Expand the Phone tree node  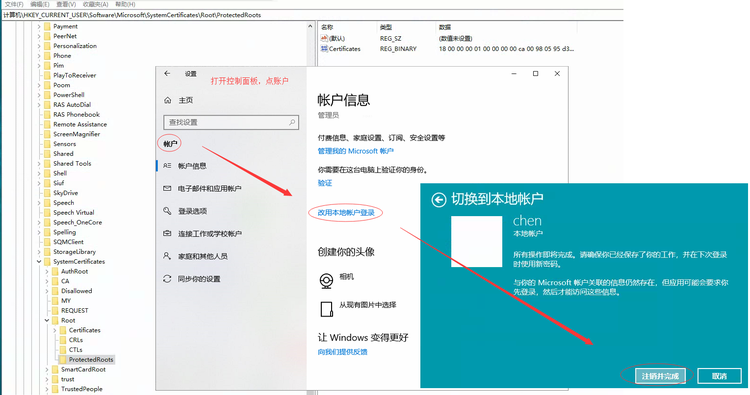pyautogui.click(x=39, y=55)
